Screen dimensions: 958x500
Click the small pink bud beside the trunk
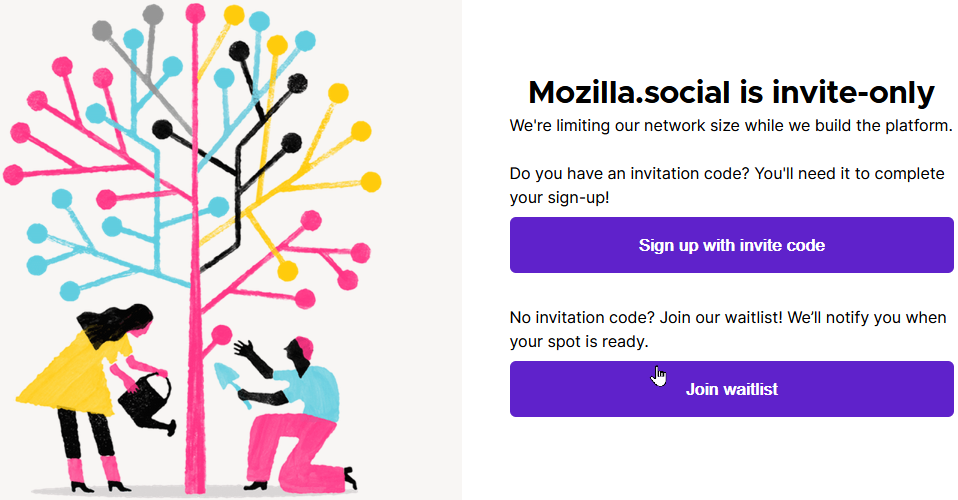(x=221, y=335)
